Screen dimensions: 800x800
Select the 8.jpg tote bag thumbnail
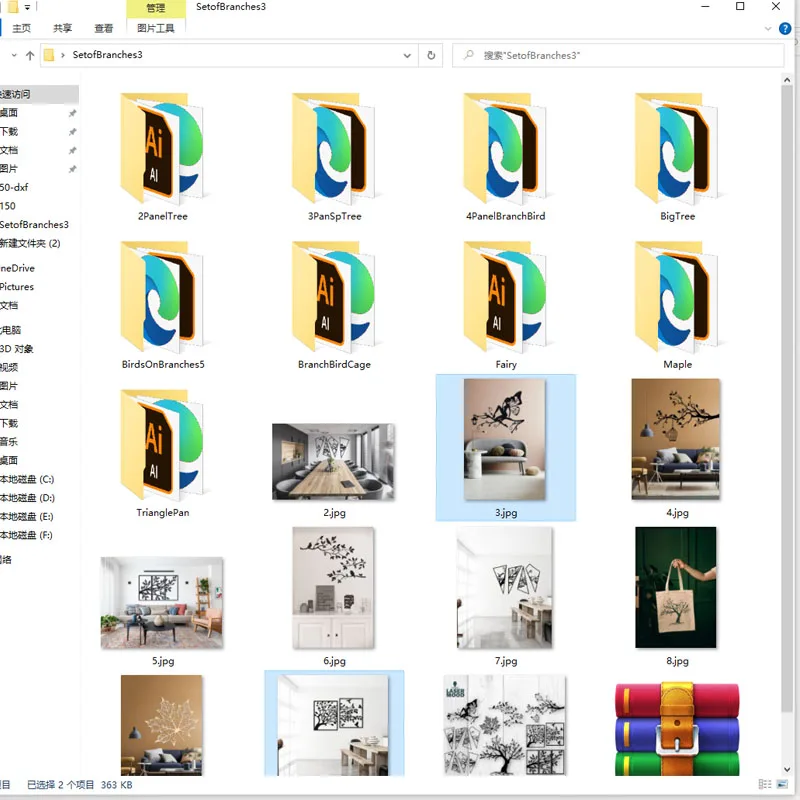click(x=676, y=587)
